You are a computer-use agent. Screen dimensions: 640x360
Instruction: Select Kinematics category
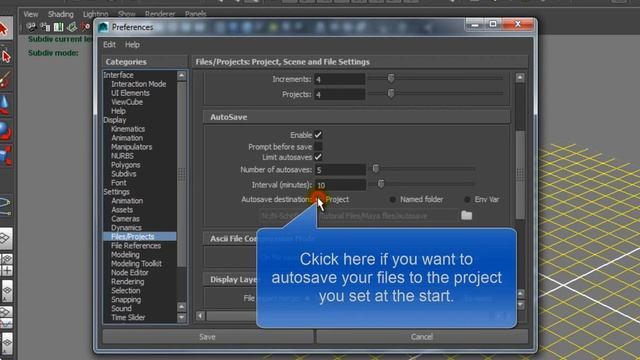128,129
